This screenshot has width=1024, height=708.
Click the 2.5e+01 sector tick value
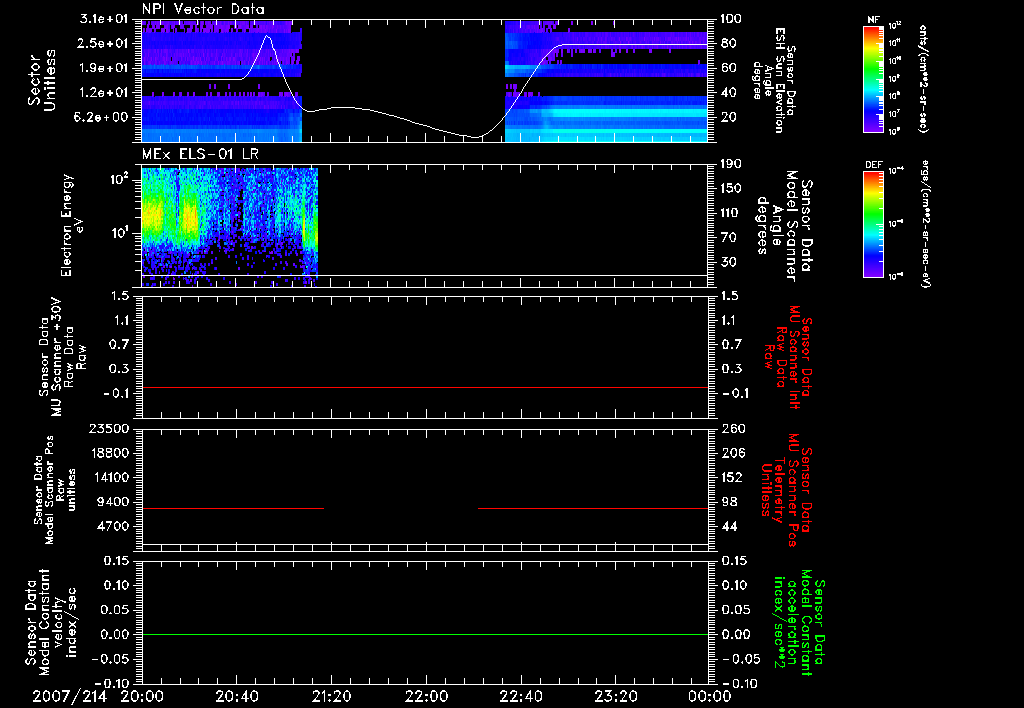(101, 43)
